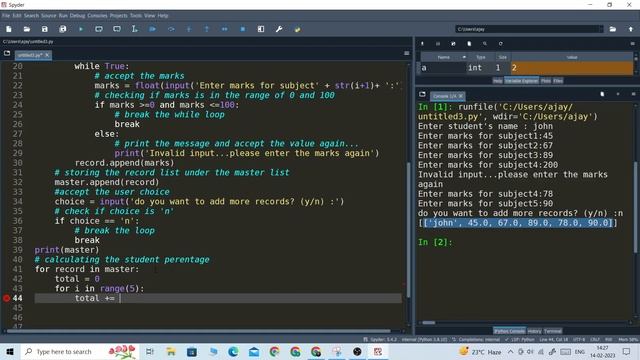Image resolution: width=640 pixels, height=360 pixels.
Task: Interrupt kernel icon in console toolbar
Action: coord(618,94)
